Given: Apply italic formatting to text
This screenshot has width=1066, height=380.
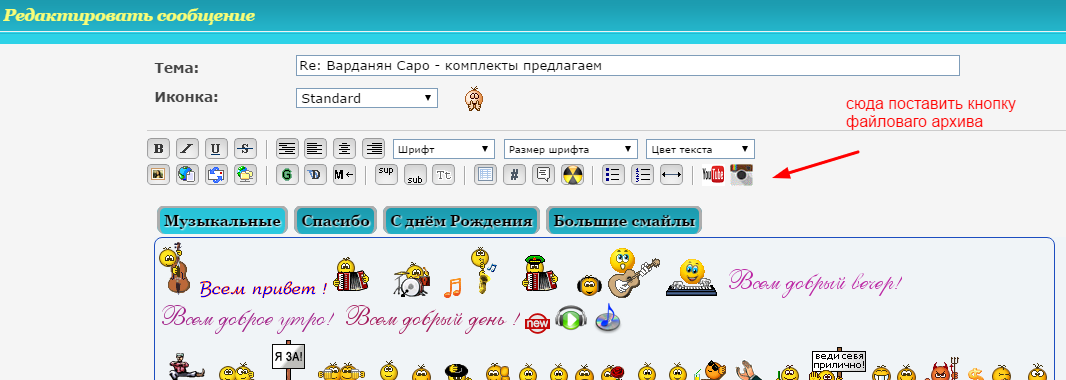Looking at the screenshot, I should (x=187, y=148).
